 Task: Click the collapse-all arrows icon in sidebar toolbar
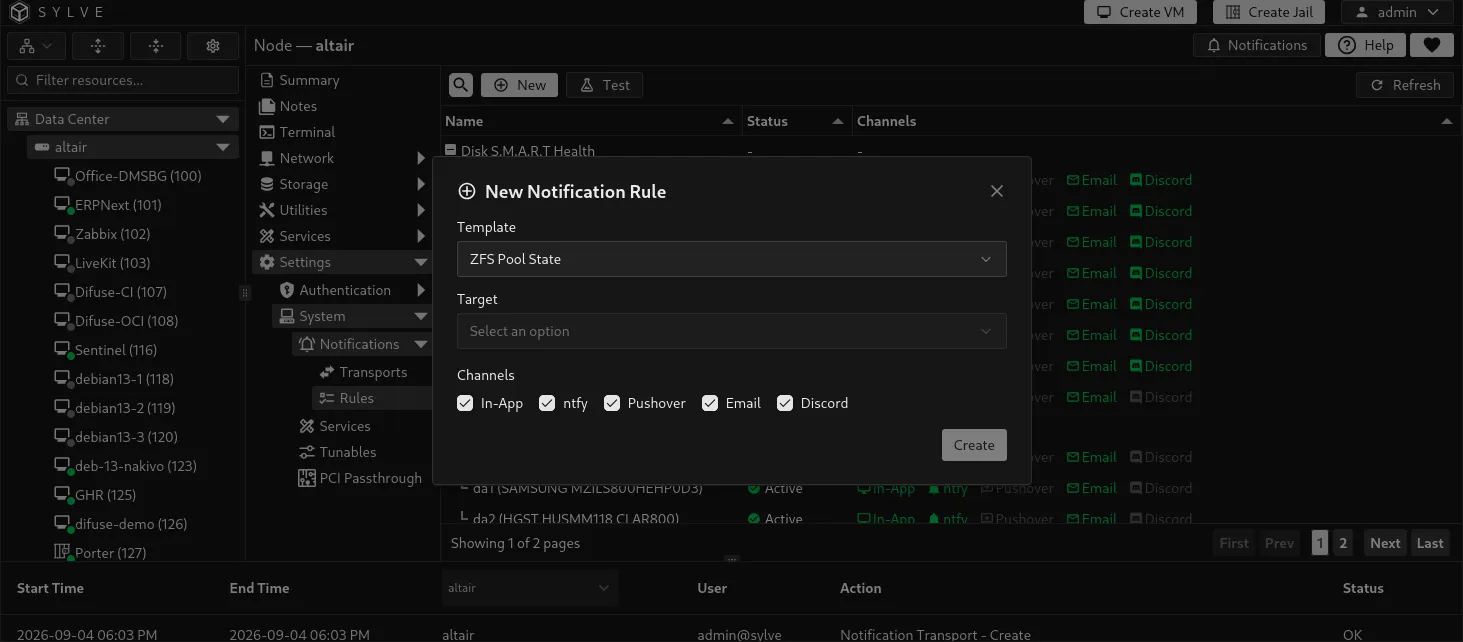[x=155, y=46]
